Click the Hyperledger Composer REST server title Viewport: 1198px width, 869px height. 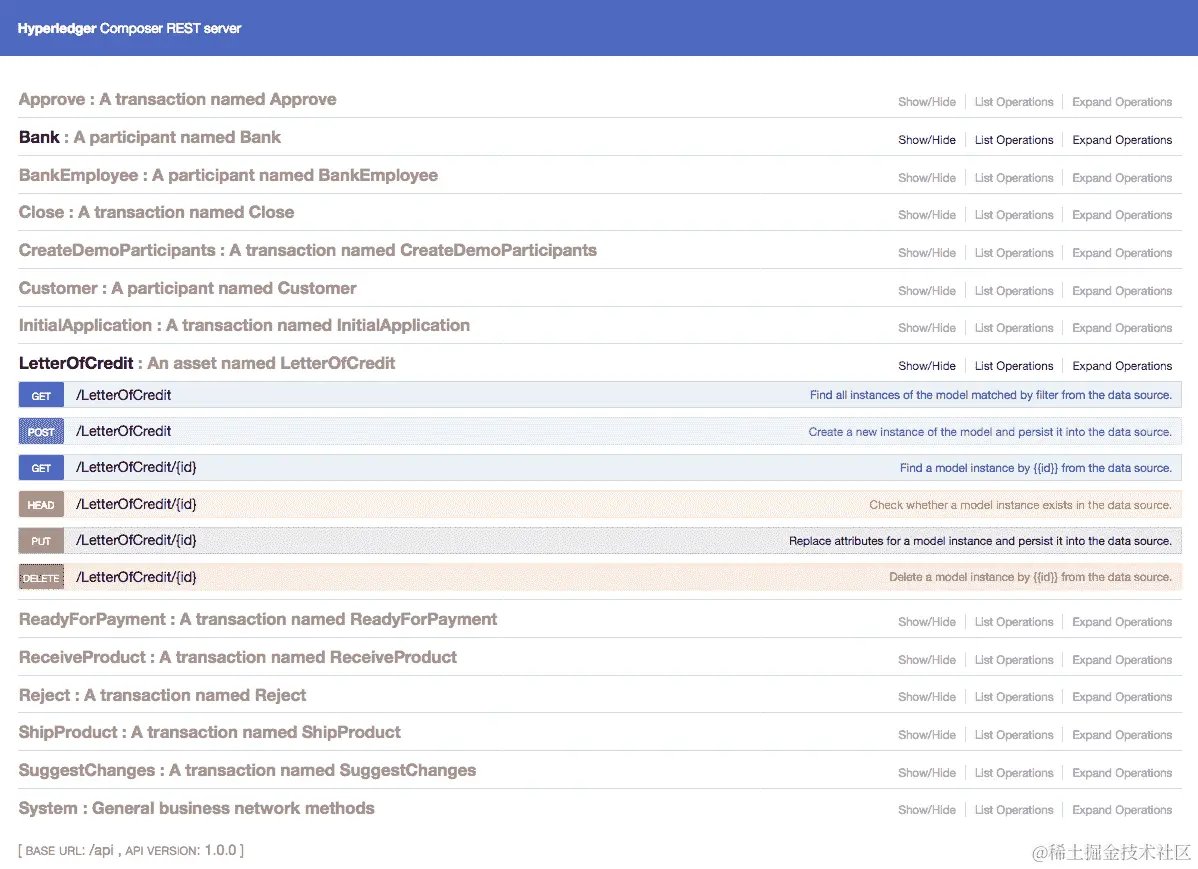coord(129,28)
